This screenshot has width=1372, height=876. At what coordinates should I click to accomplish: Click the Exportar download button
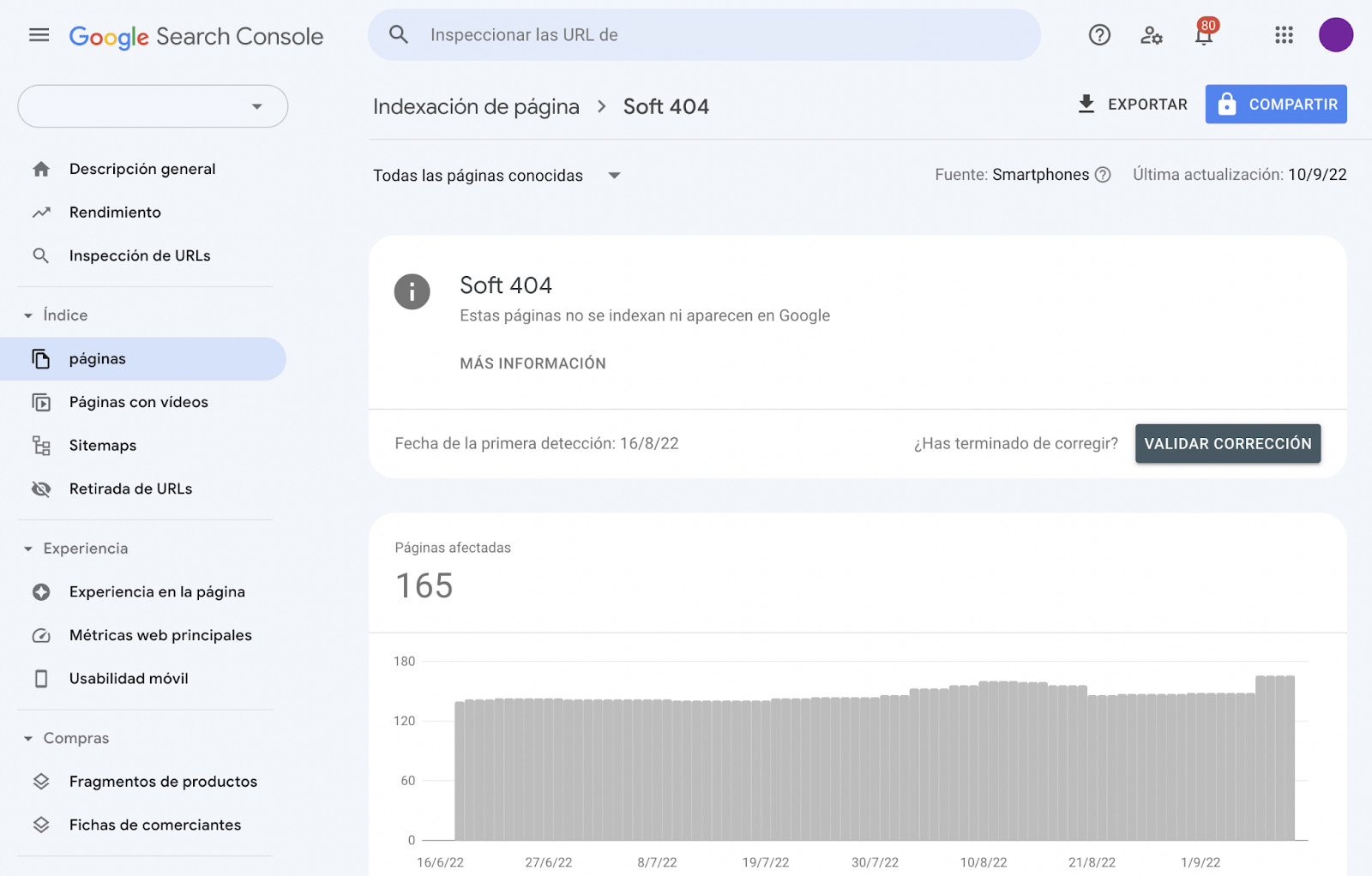1132,105
